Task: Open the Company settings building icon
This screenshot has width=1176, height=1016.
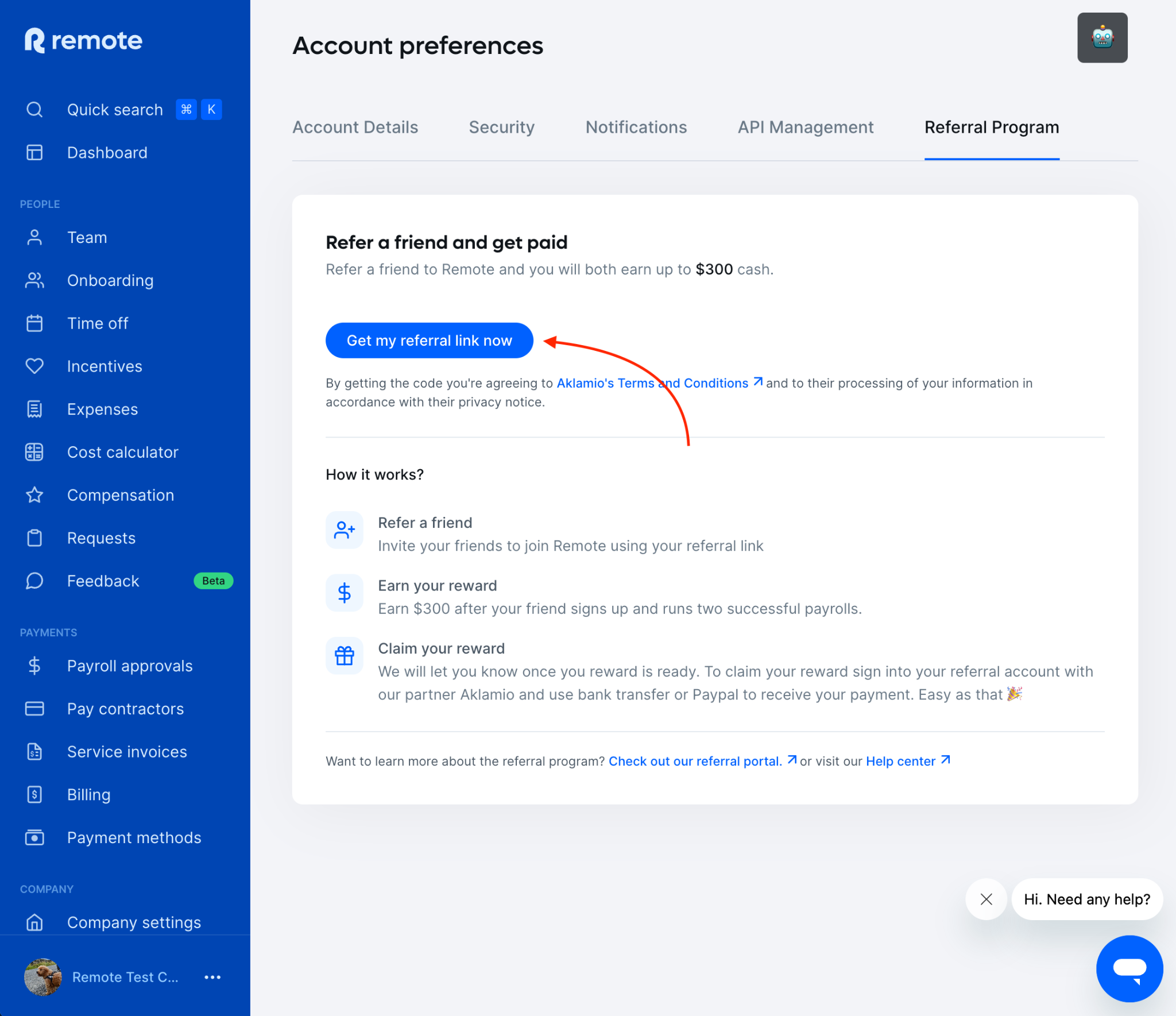Action: [x=34, y=922]
